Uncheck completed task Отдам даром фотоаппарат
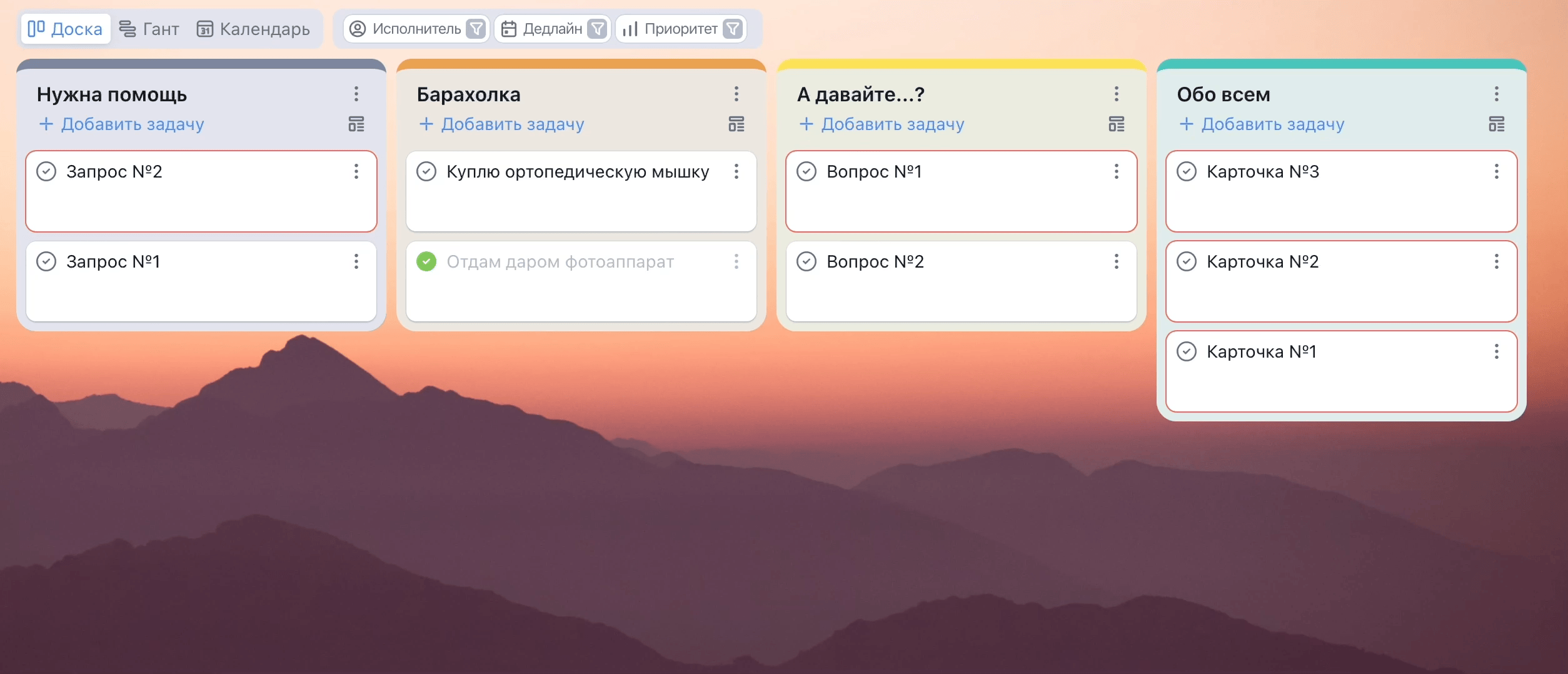The image size is (1568, 674). coord(426,261)
